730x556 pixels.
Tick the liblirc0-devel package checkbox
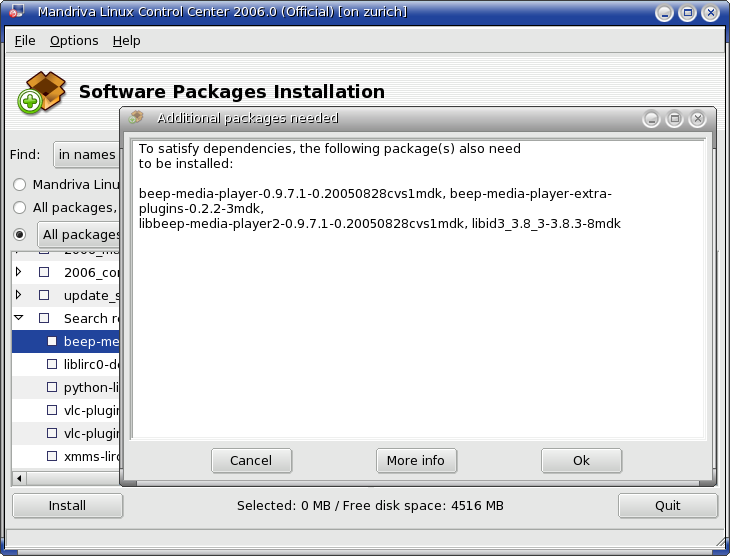coord(52,364)
